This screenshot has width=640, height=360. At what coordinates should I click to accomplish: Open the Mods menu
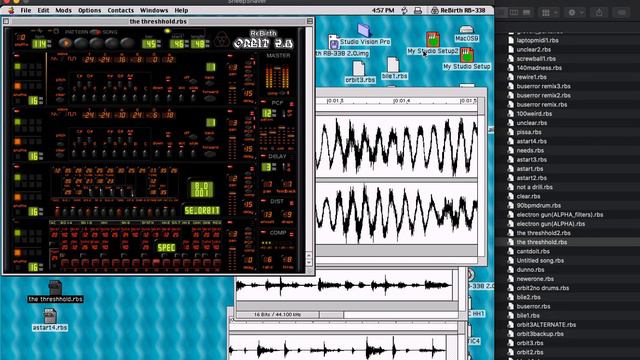pyautogui.click(x=63, y=10)
